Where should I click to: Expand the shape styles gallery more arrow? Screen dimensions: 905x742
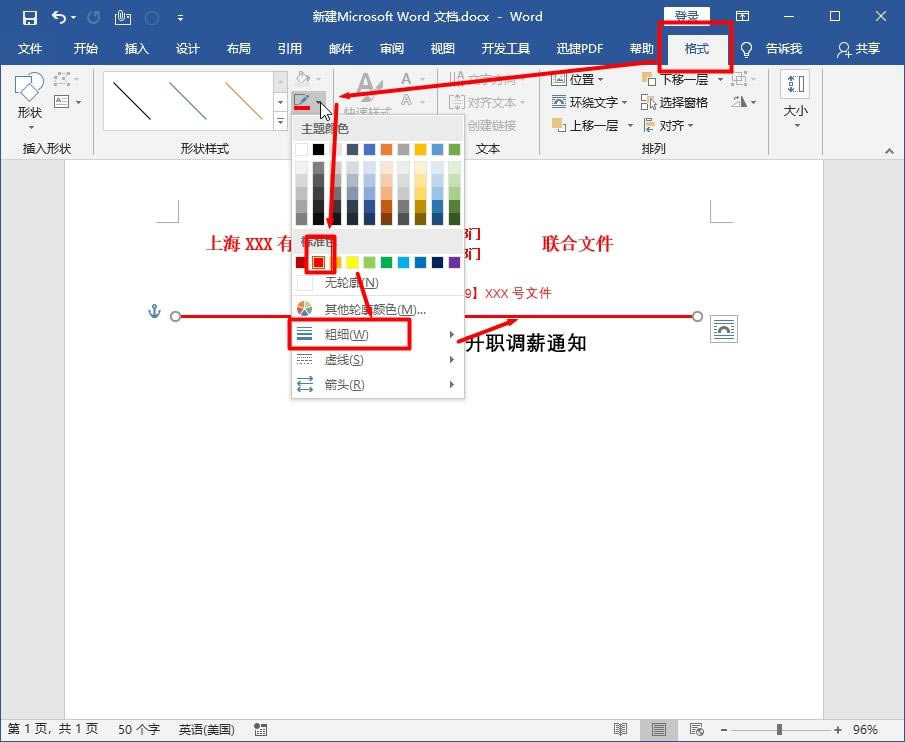(x=280, y=120)
